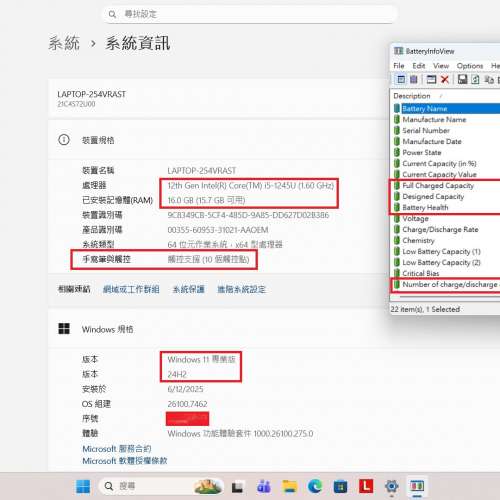Select the Serial Number row
The height and width of the screenshot is (500, 500).
pos(446,131)
